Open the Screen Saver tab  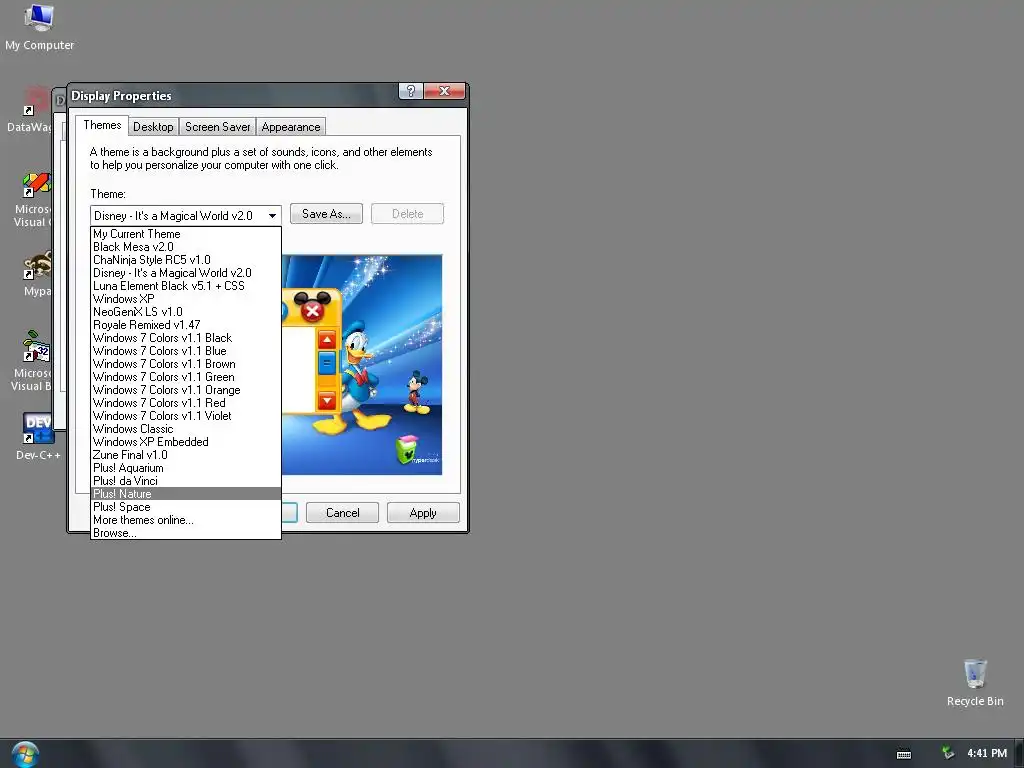(x=217, y=127)
